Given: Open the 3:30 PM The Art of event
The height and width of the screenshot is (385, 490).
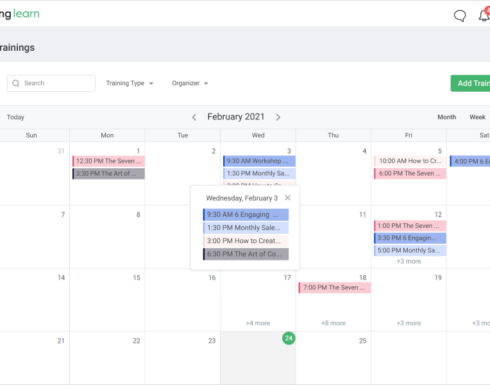Looking at the screenshot, I should tap(109, 174).
